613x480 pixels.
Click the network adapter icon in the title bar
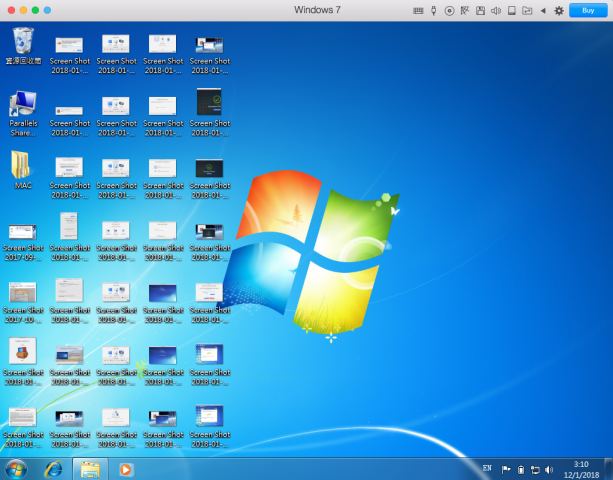(x=465, y=11)
